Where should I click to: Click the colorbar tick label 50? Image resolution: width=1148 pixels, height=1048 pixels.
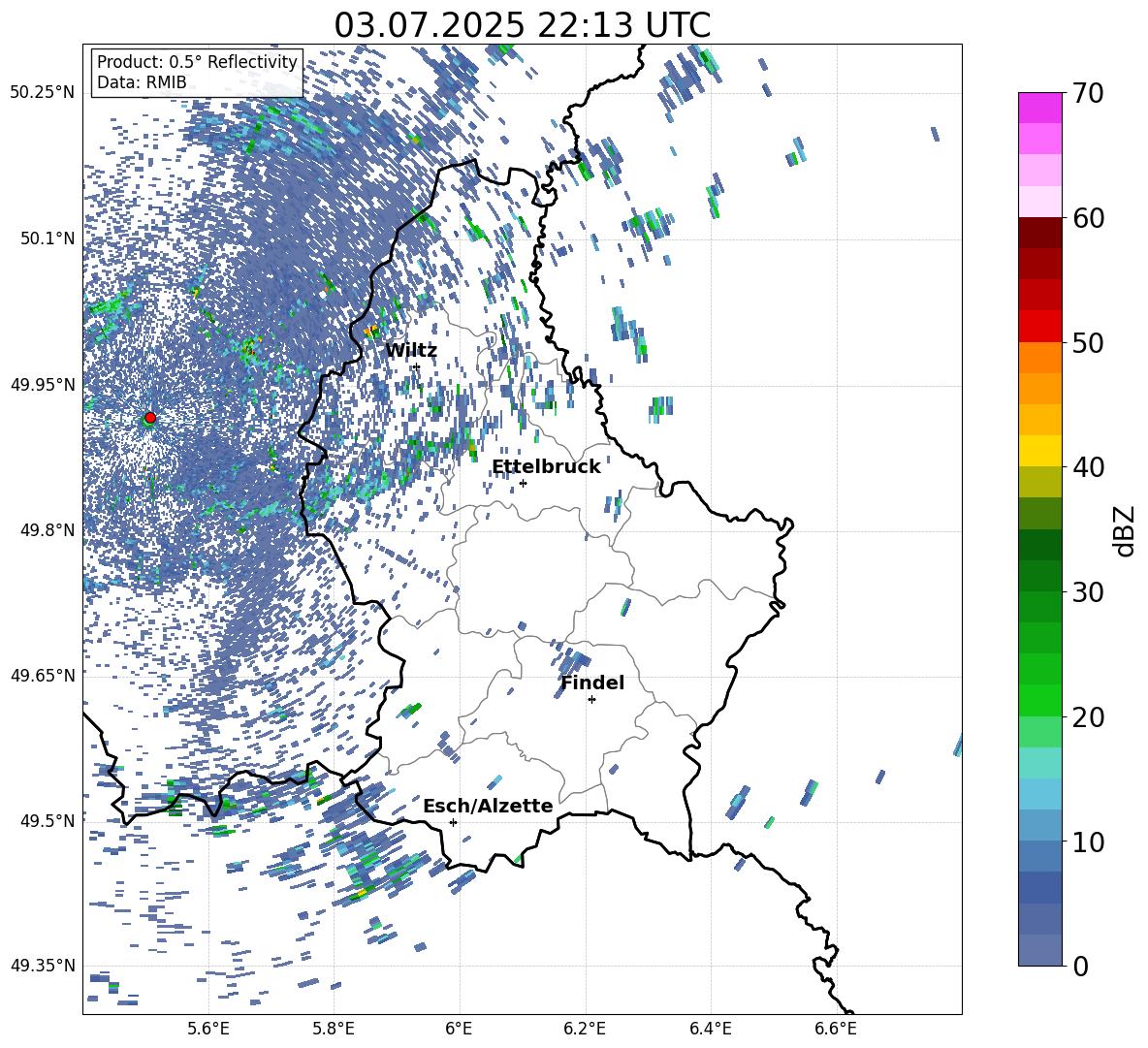(x=1088, y=343)
